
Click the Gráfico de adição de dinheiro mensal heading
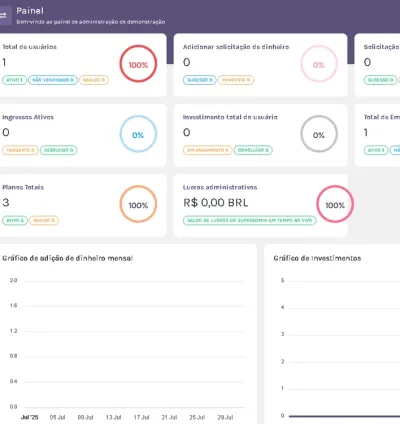point(68,258)
